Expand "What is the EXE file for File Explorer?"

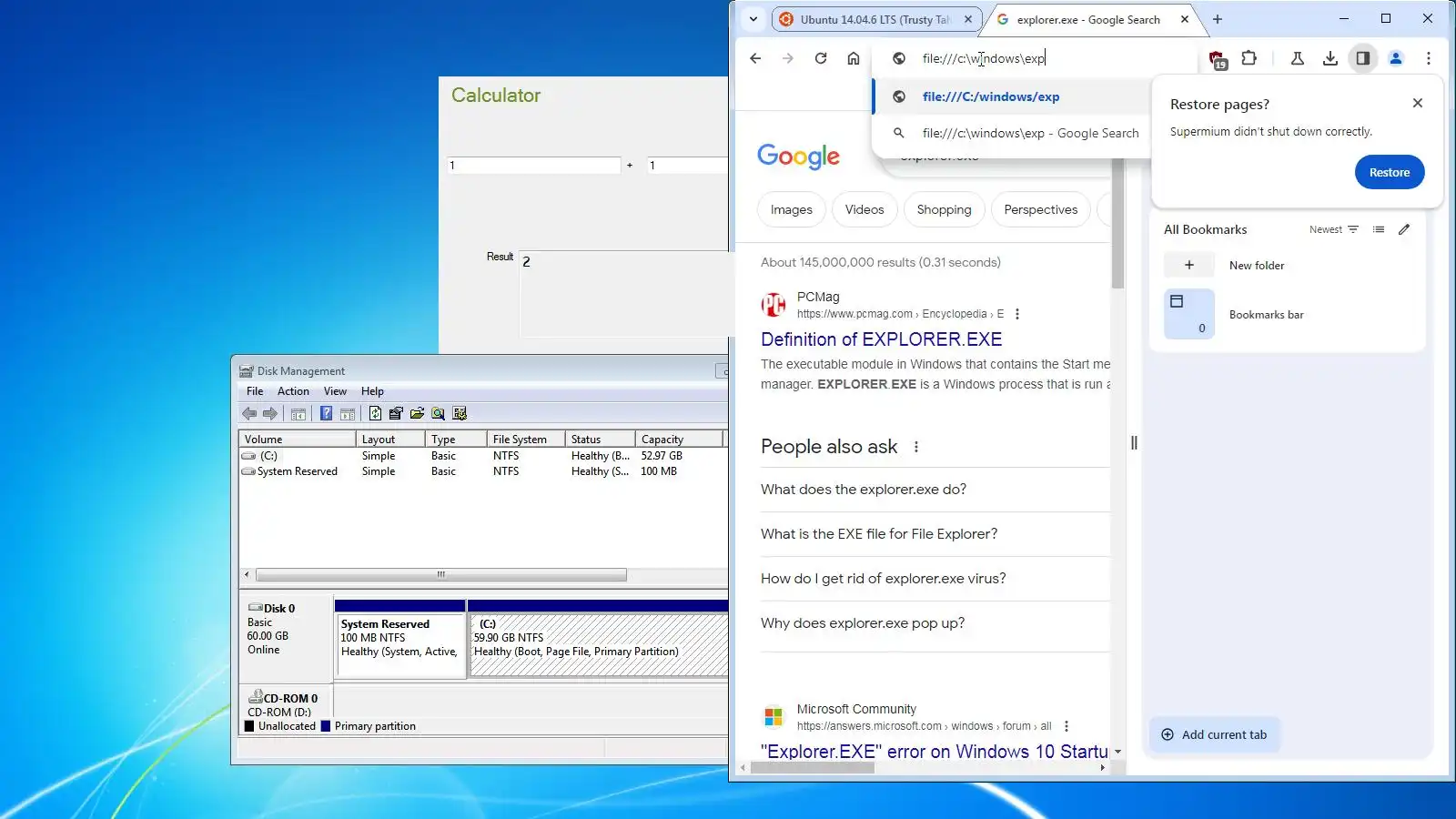[935, 534]
